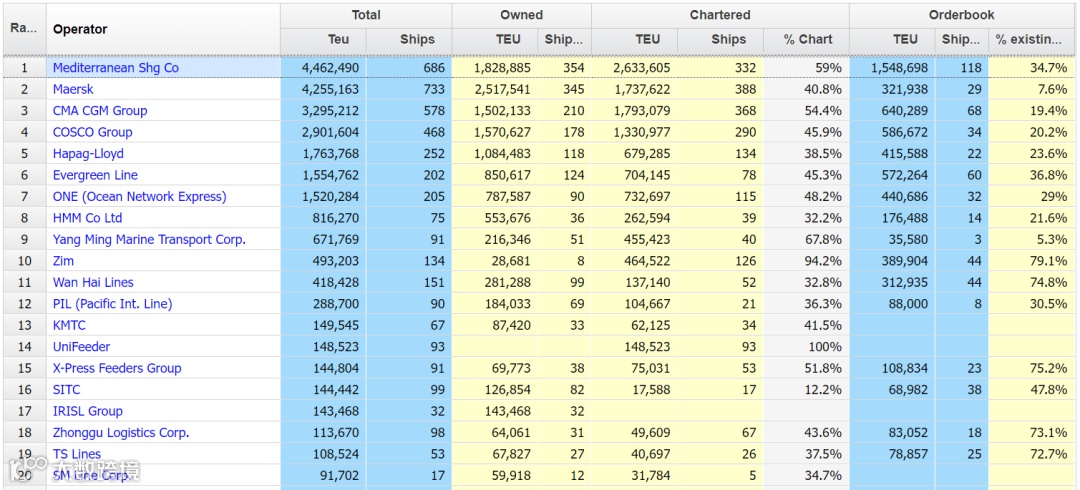Click the Chartered group header

tap(720, 15)
